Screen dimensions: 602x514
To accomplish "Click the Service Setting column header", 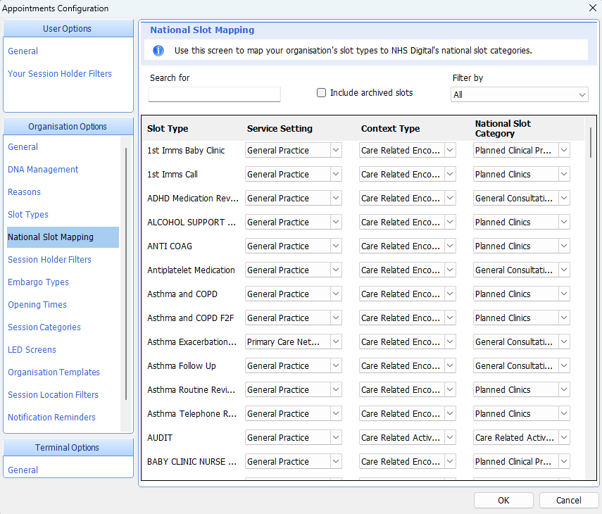I will 280,129.
